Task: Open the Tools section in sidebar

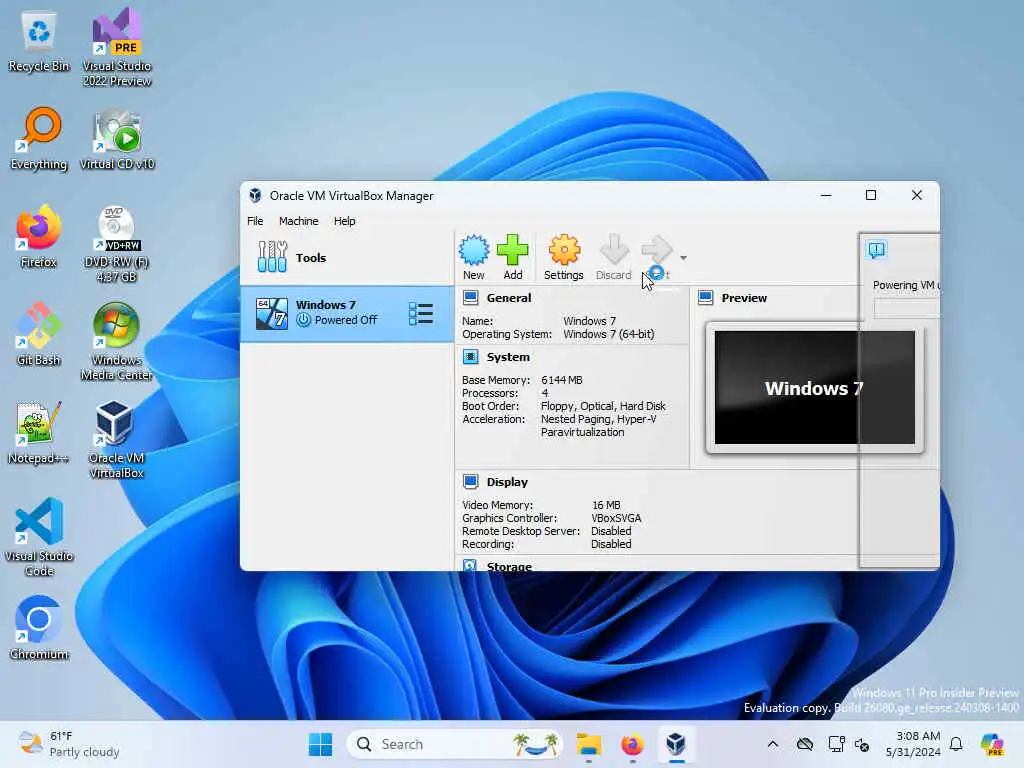Action: (347, 257)
